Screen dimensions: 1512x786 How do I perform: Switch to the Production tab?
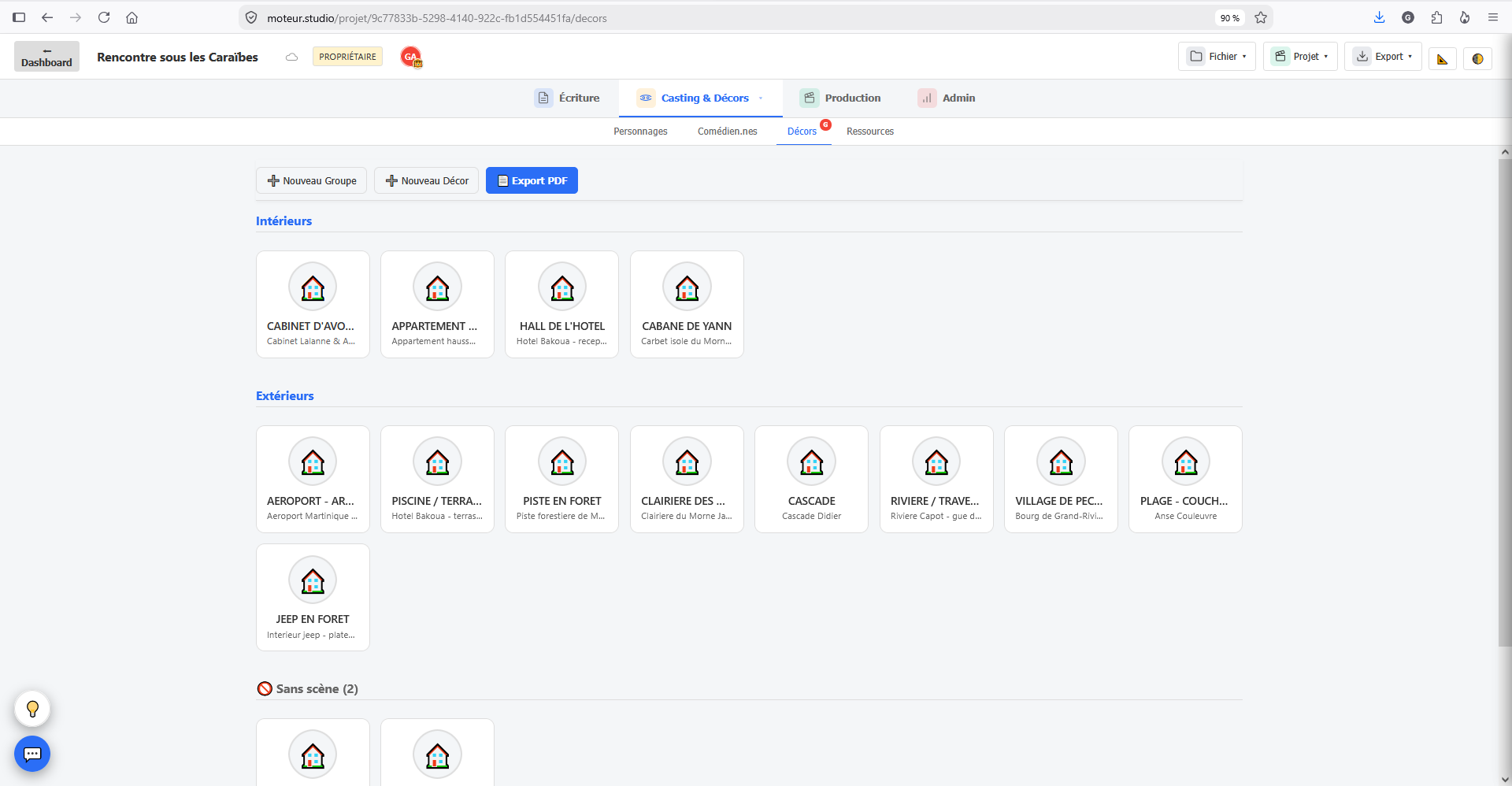point(840,98)
